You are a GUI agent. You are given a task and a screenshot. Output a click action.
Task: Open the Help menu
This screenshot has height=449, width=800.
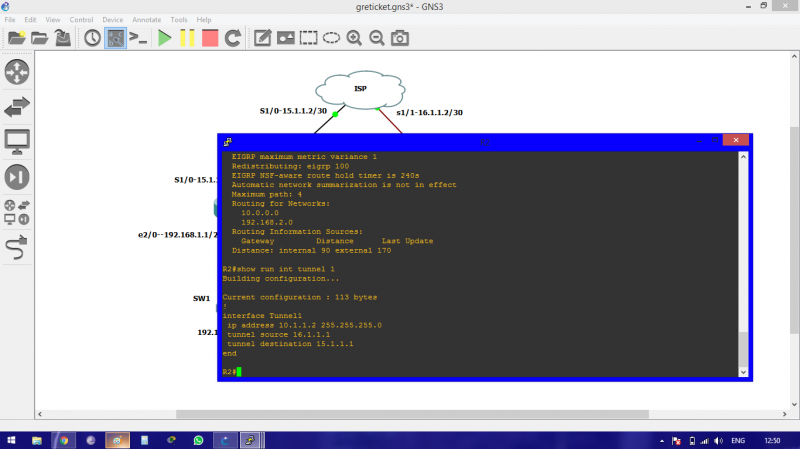[x=204, y=20]
